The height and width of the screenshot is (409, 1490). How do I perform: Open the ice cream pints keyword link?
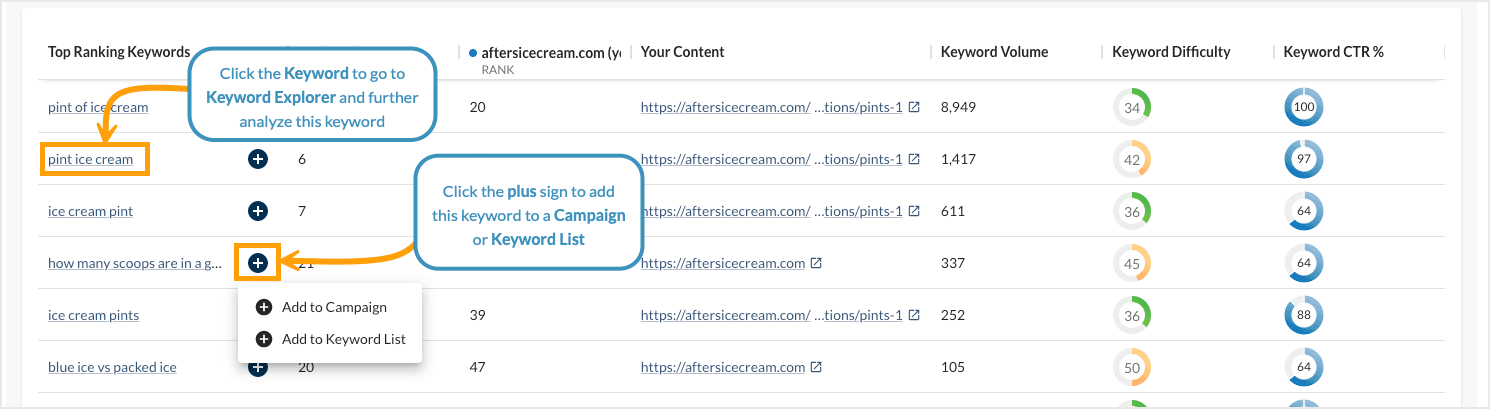(x=93, y=315)
